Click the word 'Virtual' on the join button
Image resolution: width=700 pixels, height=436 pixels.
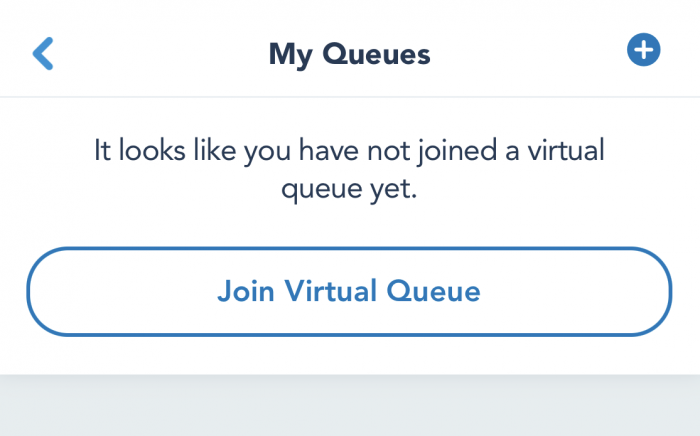tap(331, 291)
